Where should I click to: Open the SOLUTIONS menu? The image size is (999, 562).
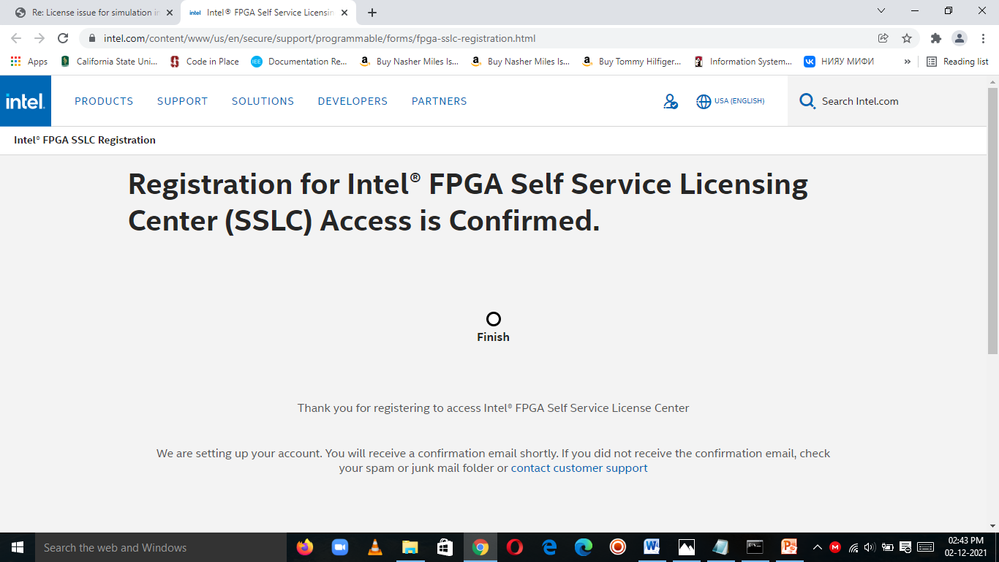[262, 101]
